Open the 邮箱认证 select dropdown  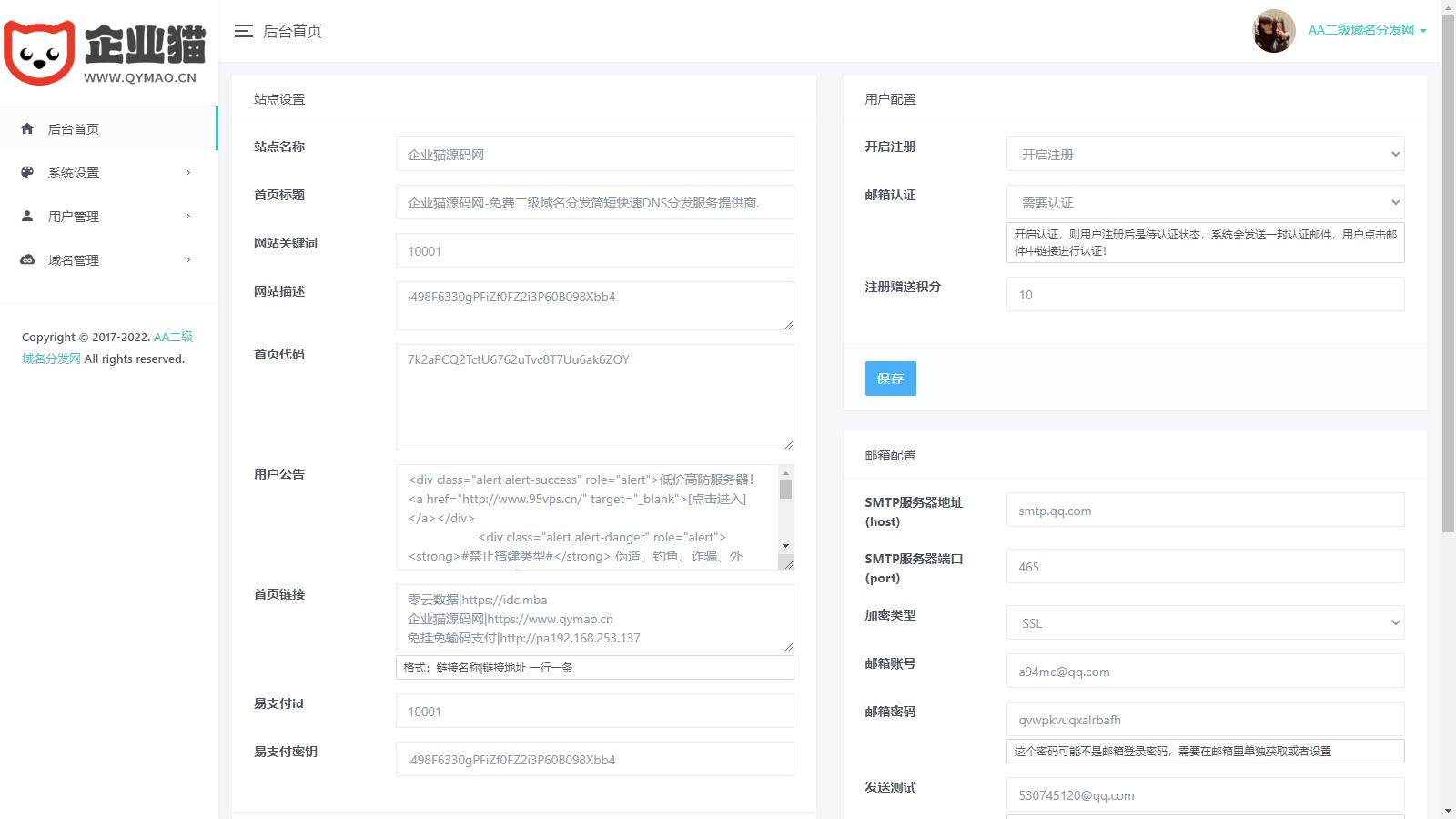click(x=1204, y=203)
